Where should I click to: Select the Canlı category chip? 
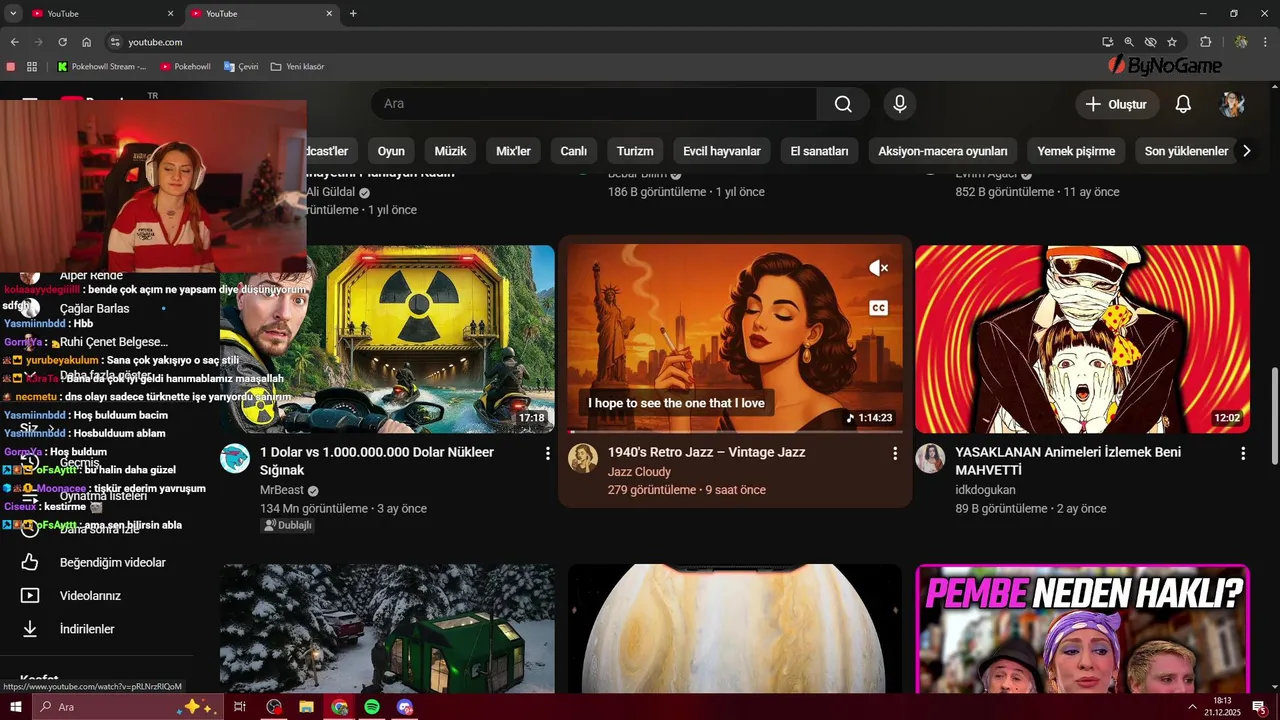pos(573,151)
